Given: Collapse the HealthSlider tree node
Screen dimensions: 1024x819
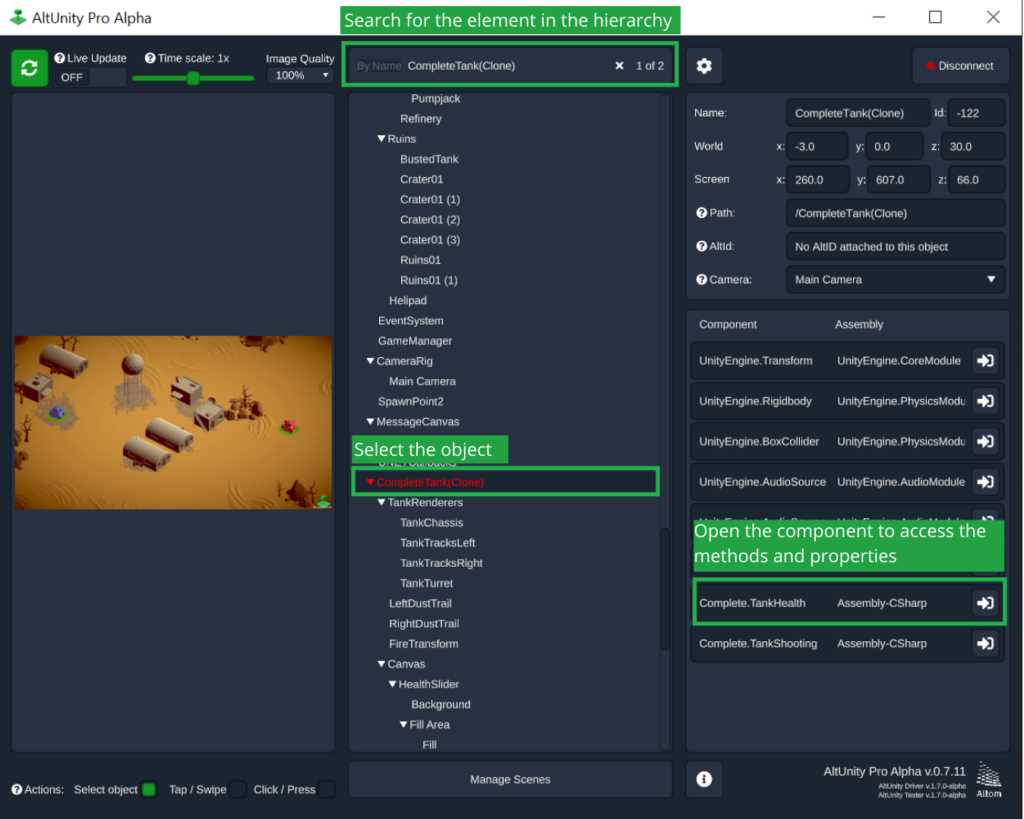Looking at the screenshot, I should pyautogui.click(x=392, y=684).
